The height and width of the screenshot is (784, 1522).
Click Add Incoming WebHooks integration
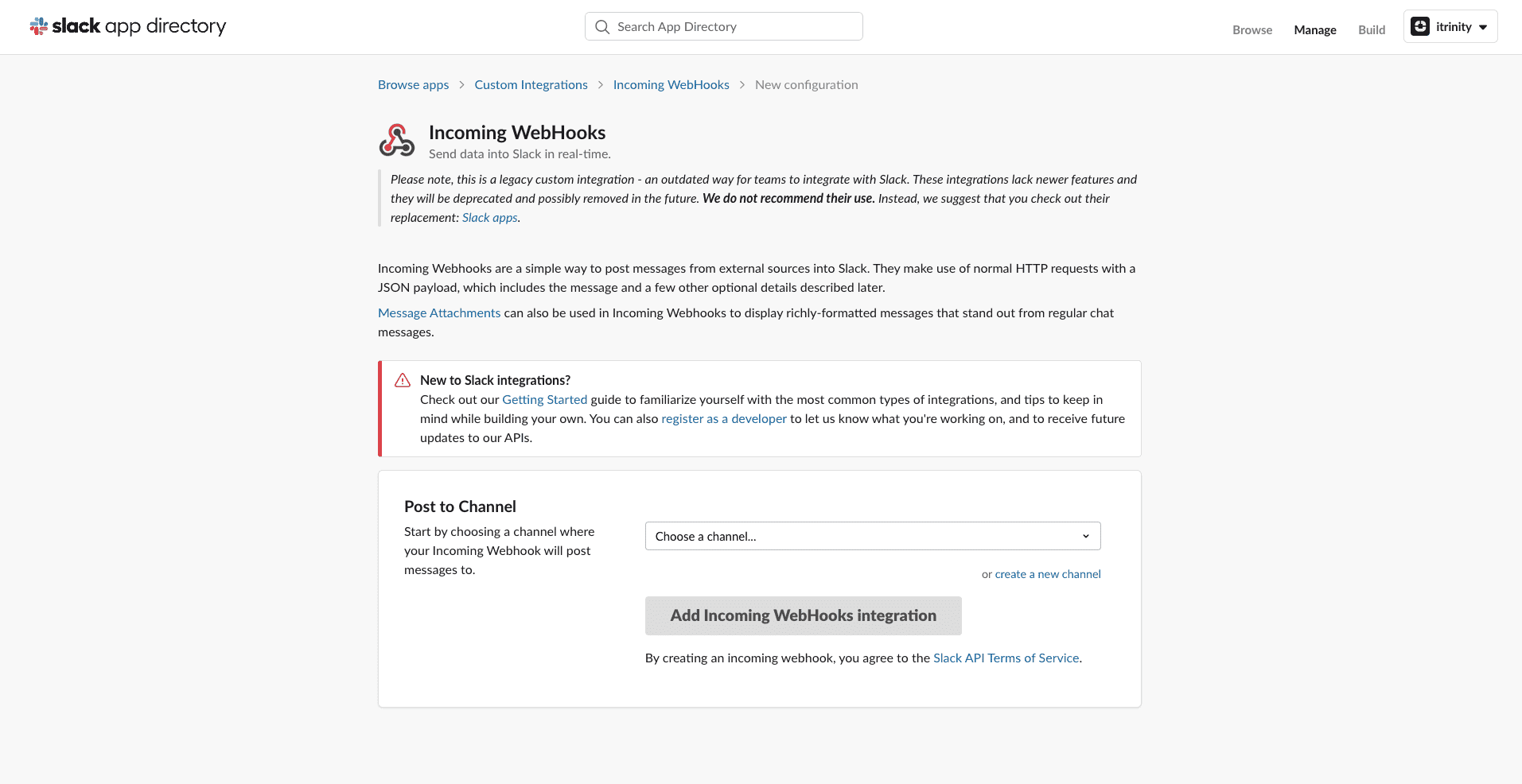pos(802,615)
